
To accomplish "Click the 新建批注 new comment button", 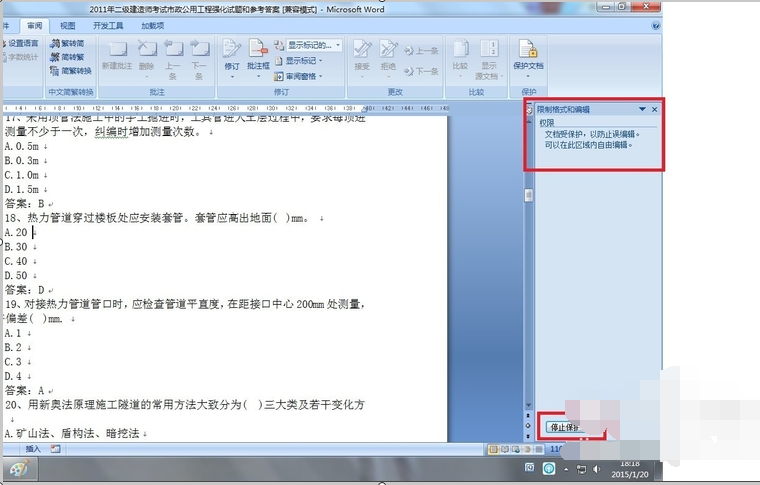I will pos(117,55).
